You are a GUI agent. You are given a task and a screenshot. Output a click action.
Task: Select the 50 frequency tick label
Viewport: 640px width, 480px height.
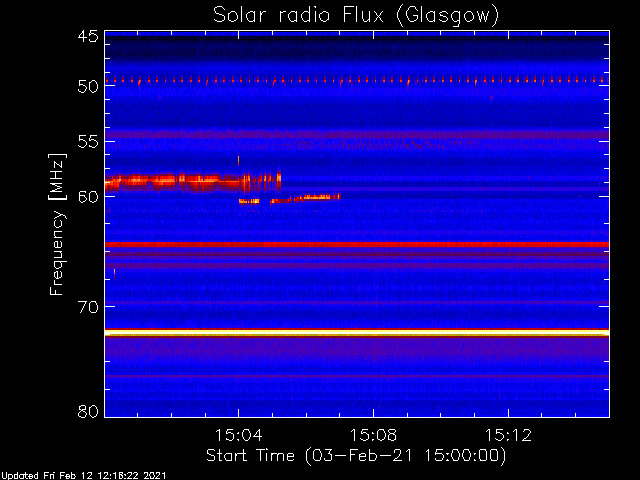coord(88,86)
